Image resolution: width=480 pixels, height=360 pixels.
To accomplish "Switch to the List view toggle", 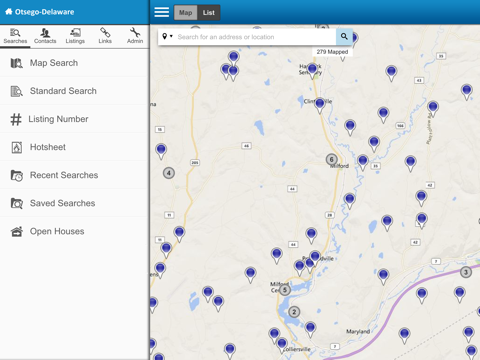I will (x=209, y=13).
